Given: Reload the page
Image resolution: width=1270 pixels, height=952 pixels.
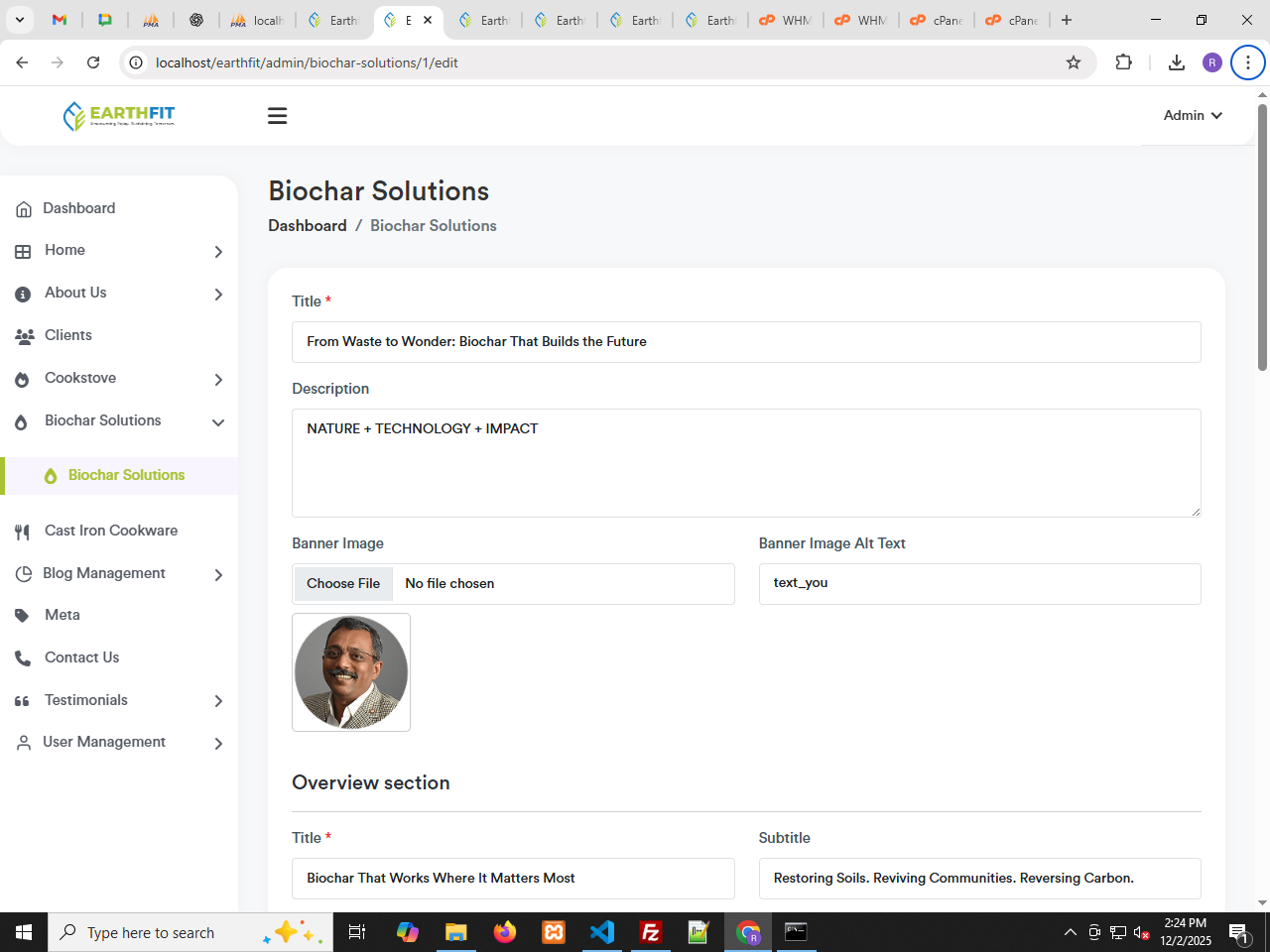Looking at the screenshot, I should (x=93, y=62).
